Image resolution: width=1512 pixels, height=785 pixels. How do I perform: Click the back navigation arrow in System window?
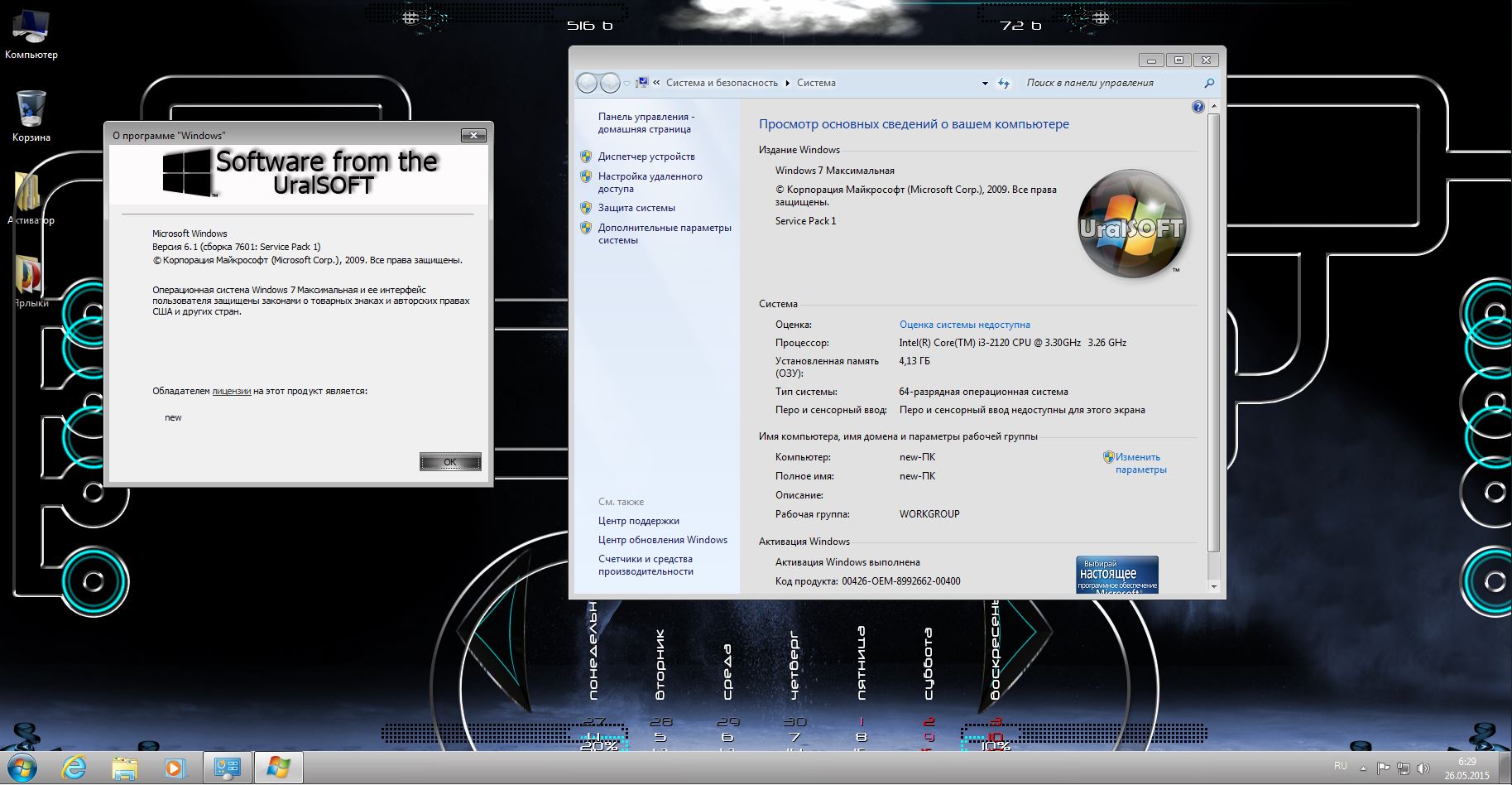coord(587,83)
